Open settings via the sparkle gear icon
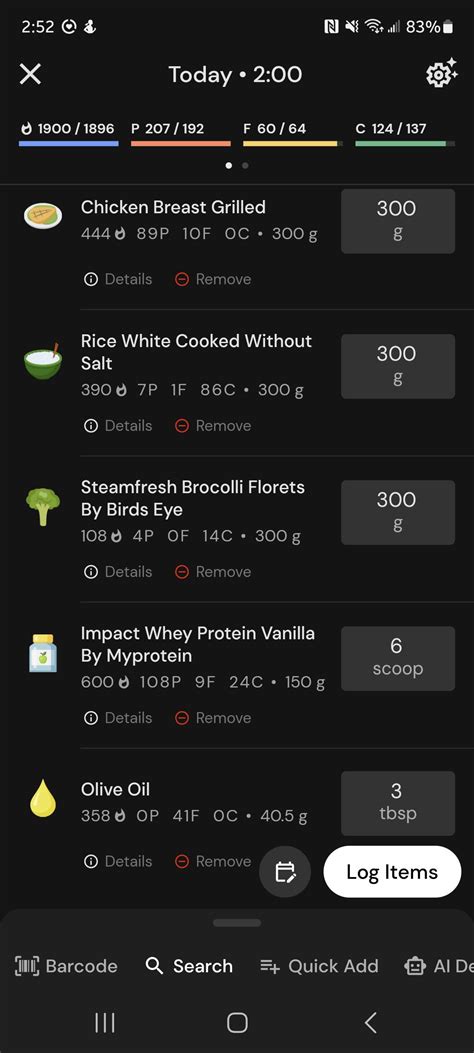Image resolution: width=474 pixels, height=1053 pixels. [441, 73]
